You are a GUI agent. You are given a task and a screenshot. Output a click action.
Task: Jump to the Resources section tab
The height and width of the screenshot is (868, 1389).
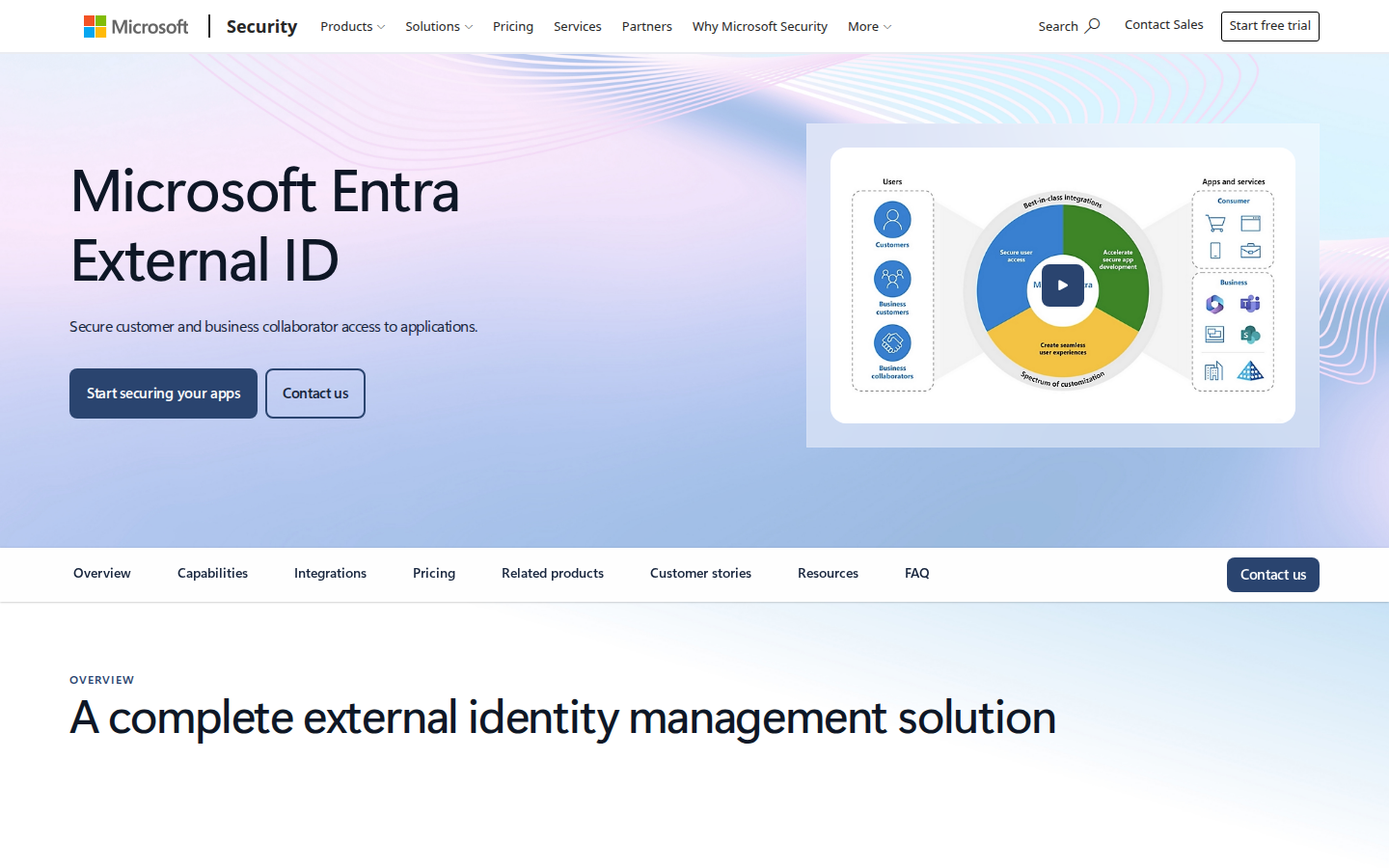828,574
